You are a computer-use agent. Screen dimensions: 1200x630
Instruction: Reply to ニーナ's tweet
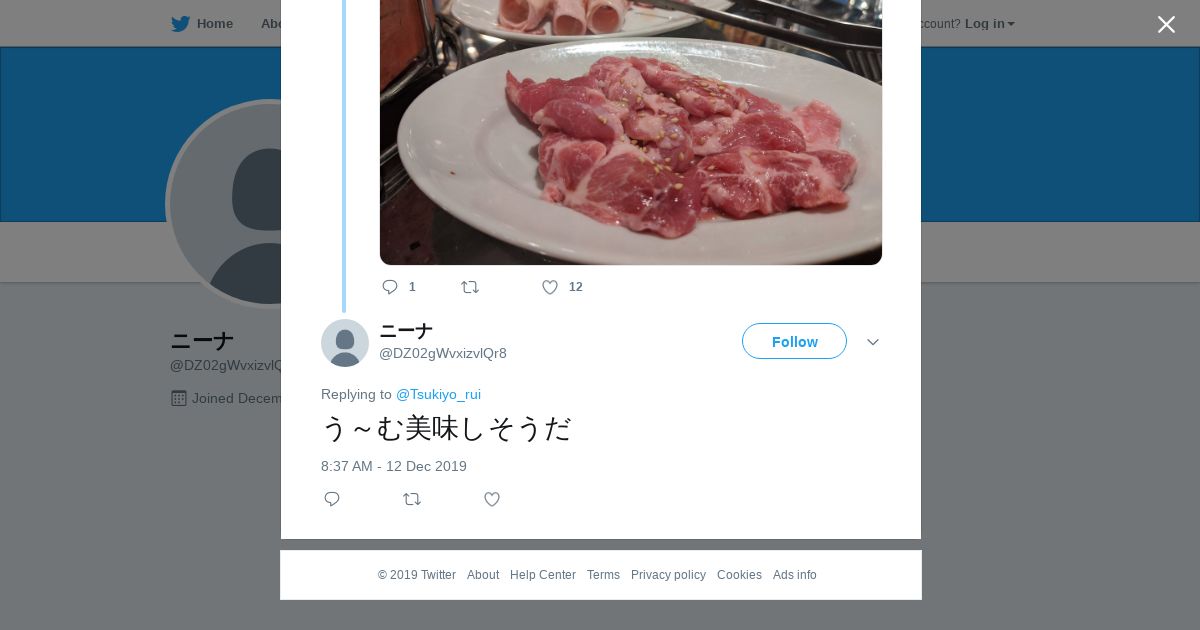point(332,499)
